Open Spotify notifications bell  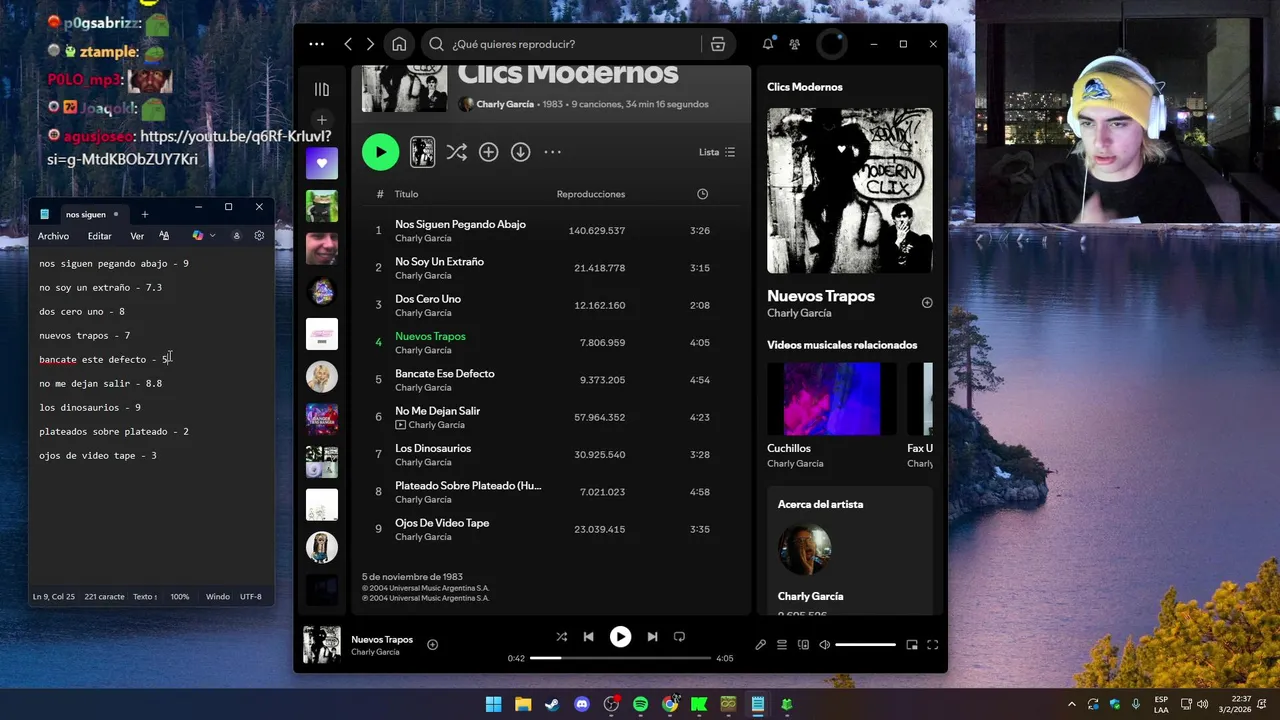point(768,44)
